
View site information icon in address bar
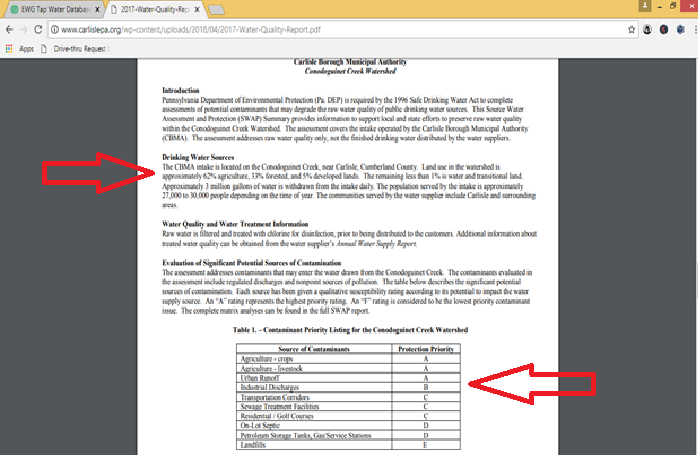tap(54, 30)
